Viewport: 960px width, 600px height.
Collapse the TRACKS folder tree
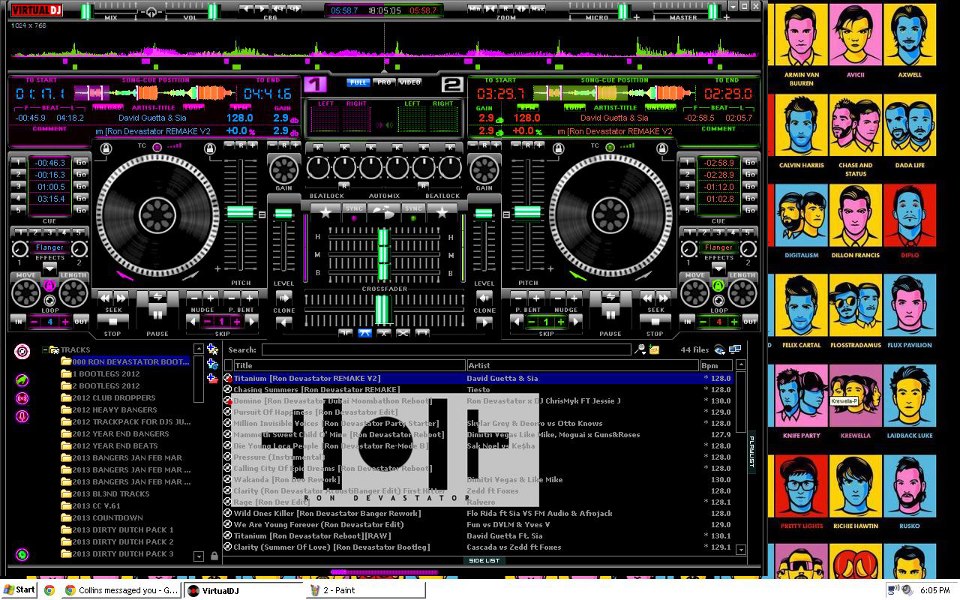point(46,350)
